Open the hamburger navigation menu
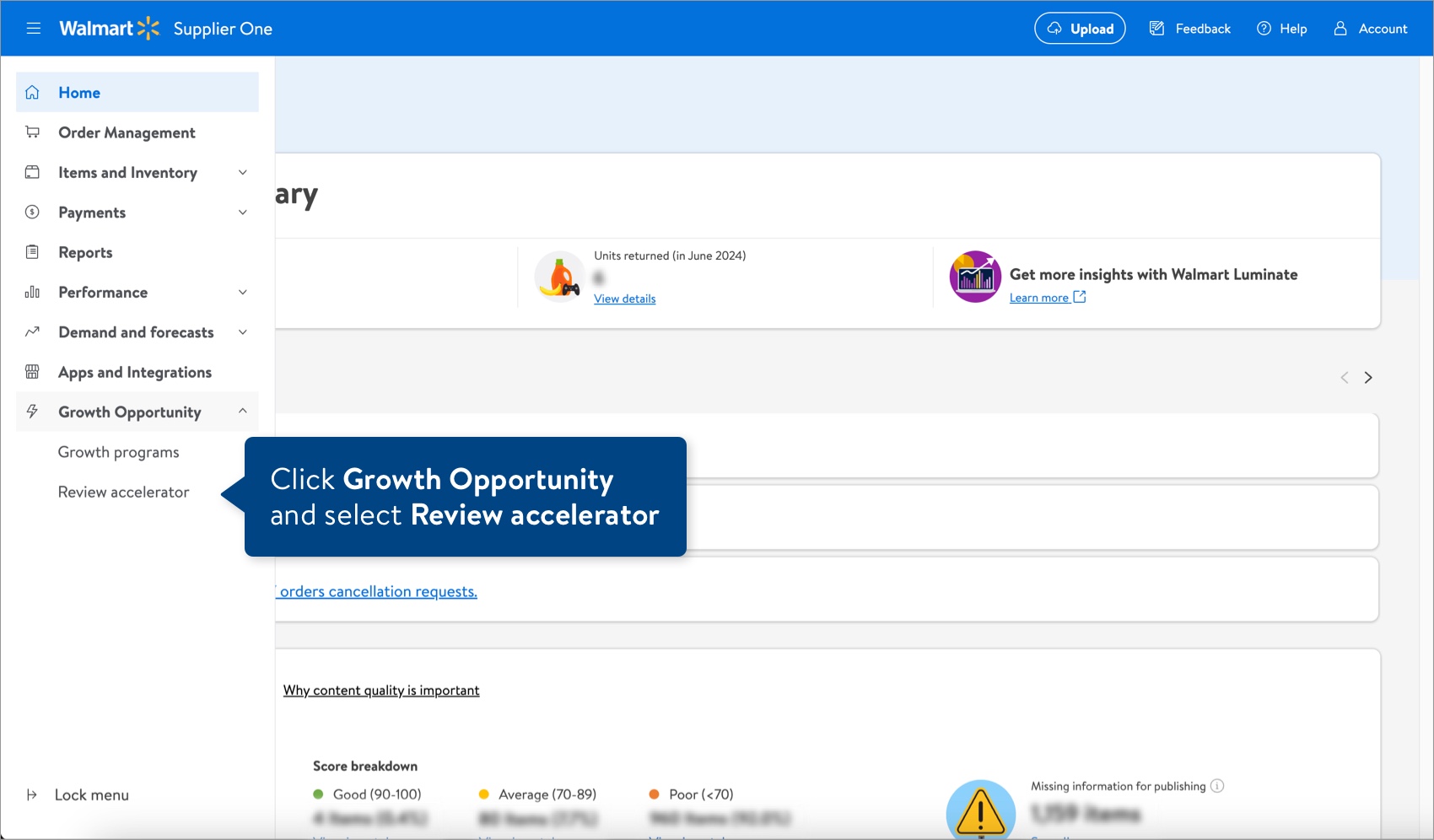 click(33, 28)
